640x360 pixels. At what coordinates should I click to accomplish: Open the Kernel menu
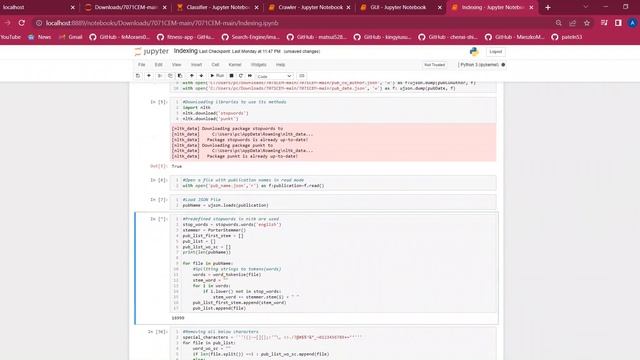[x=235, y=65]
